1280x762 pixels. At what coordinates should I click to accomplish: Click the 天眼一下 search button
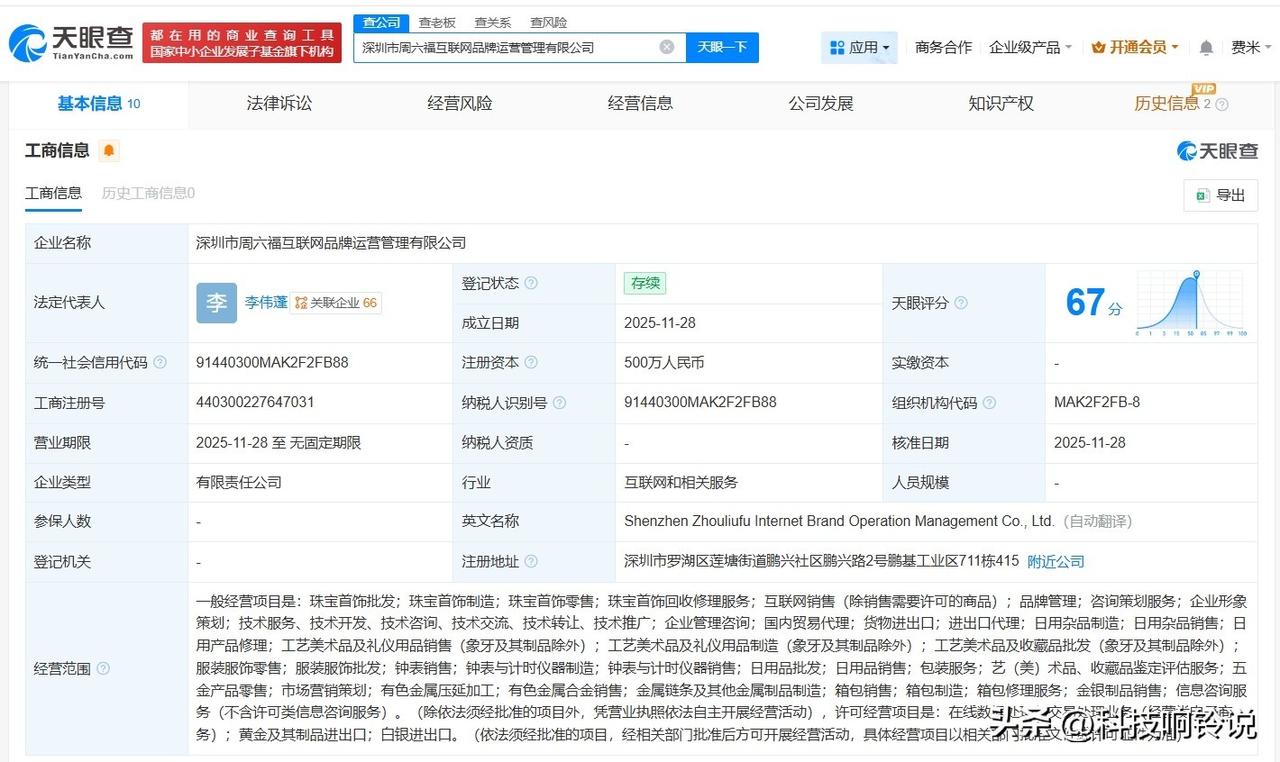722,47
